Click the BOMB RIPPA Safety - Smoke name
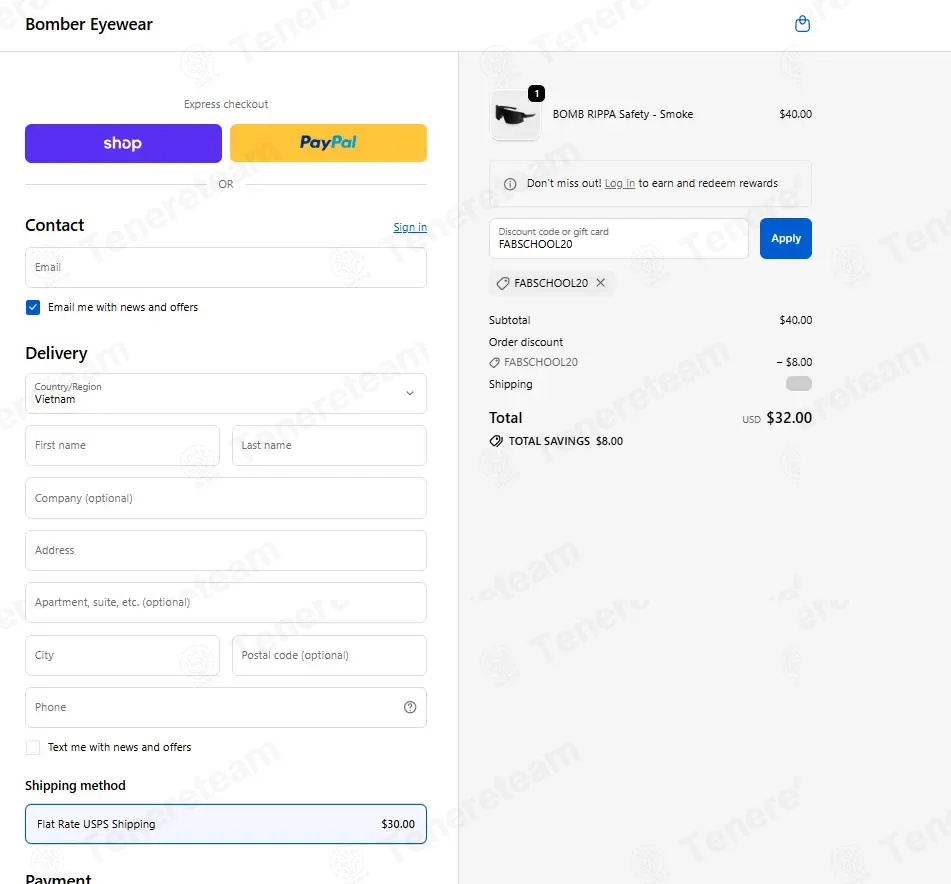 [623, 114]
